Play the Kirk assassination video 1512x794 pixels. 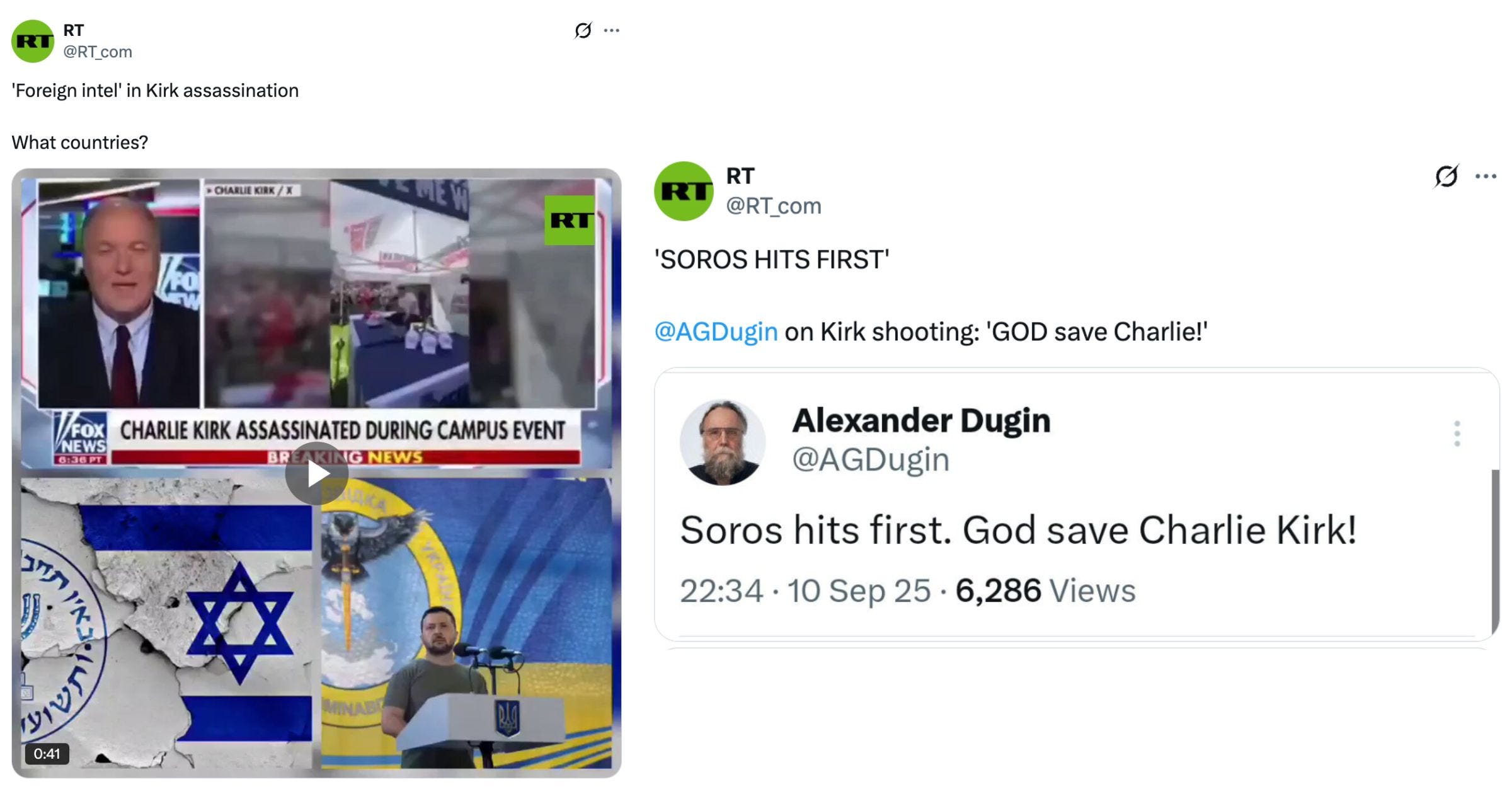point(316,474)
